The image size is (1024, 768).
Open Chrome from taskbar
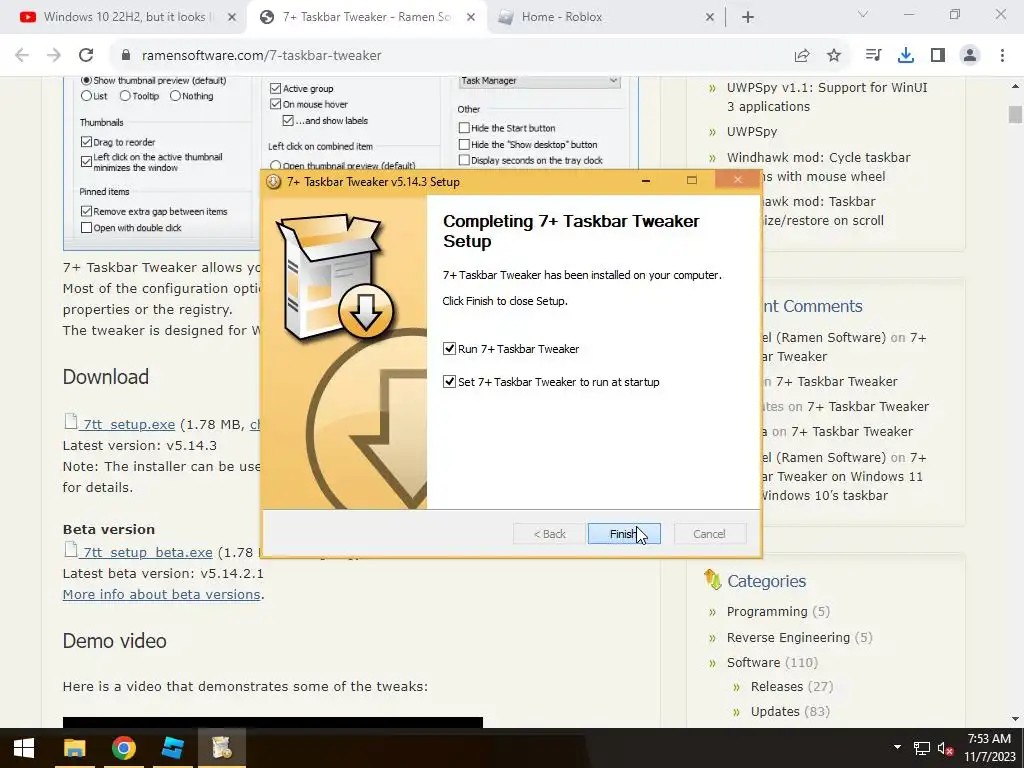pyautogui.click(x=123, y=748)
